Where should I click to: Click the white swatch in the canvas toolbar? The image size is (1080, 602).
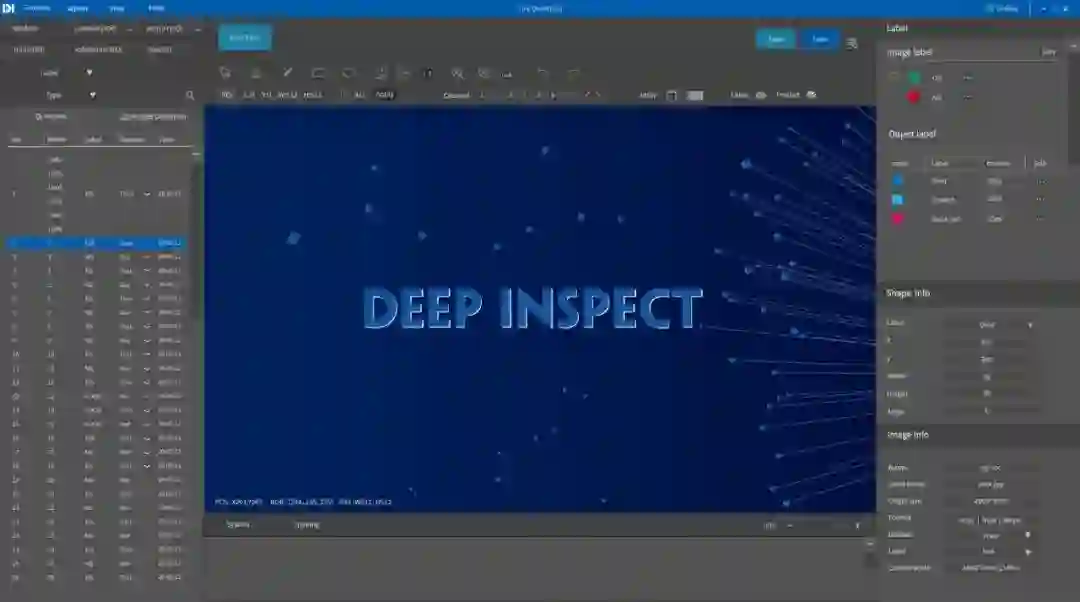click(x=695, y=96)
